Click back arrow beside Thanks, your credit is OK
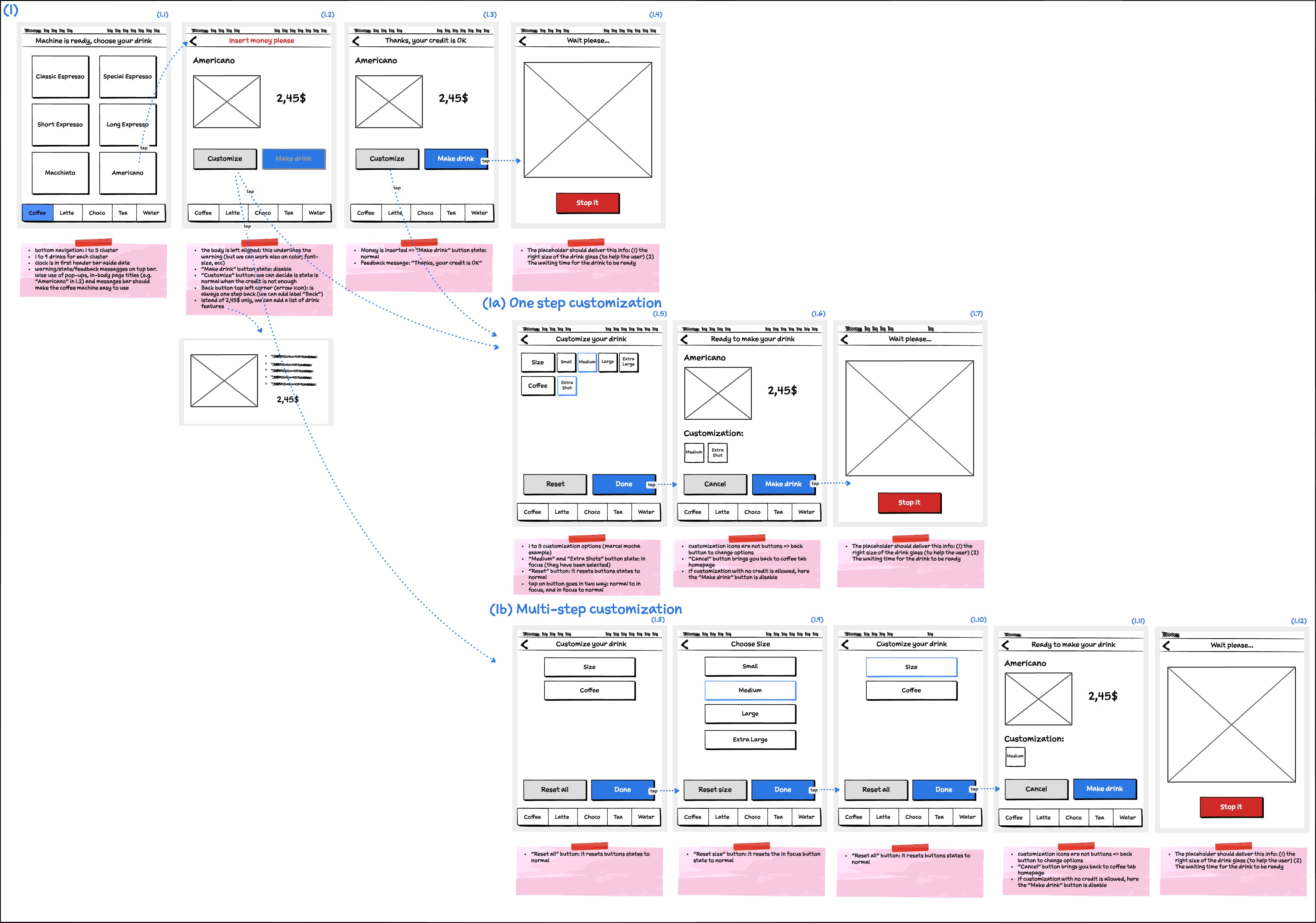The height and width of the screenshot is (923, 1316). tap(356, 41)
